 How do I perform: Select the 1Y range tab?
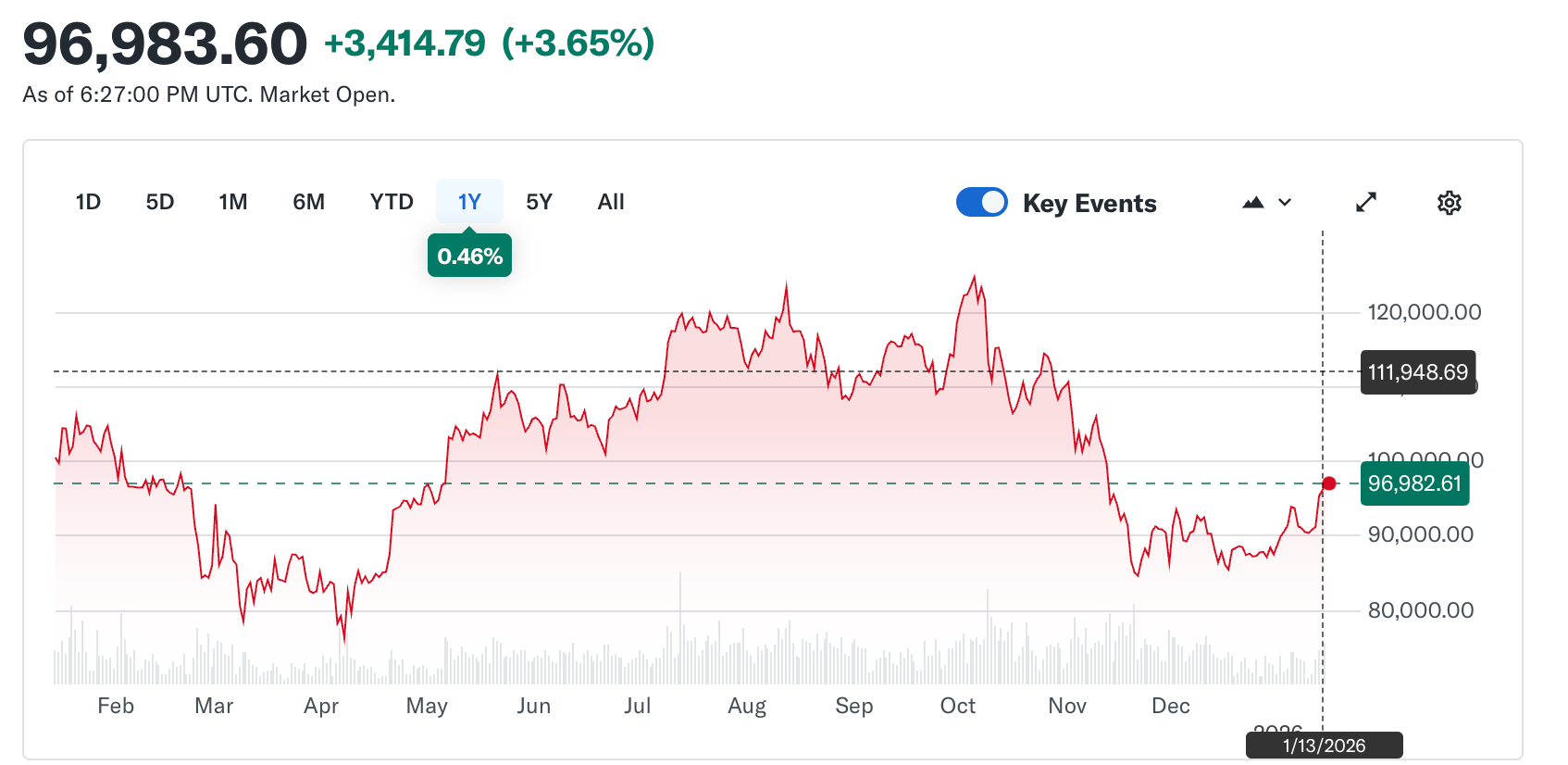469,202
